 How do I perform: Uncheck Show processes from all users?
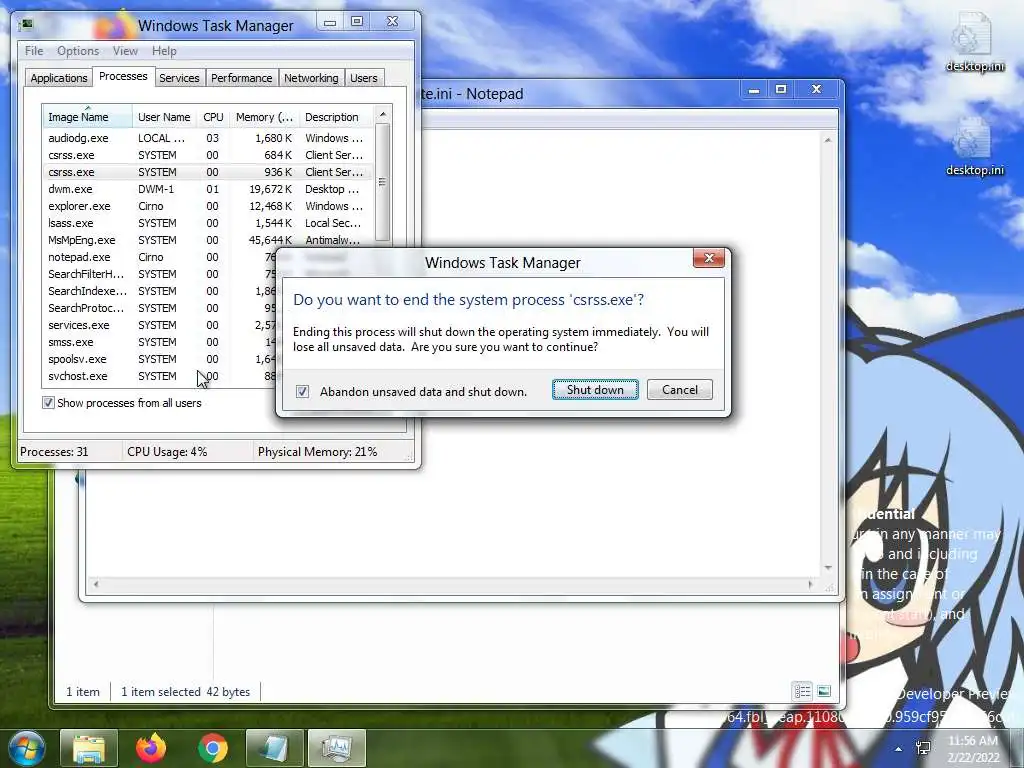coord(48,403)
